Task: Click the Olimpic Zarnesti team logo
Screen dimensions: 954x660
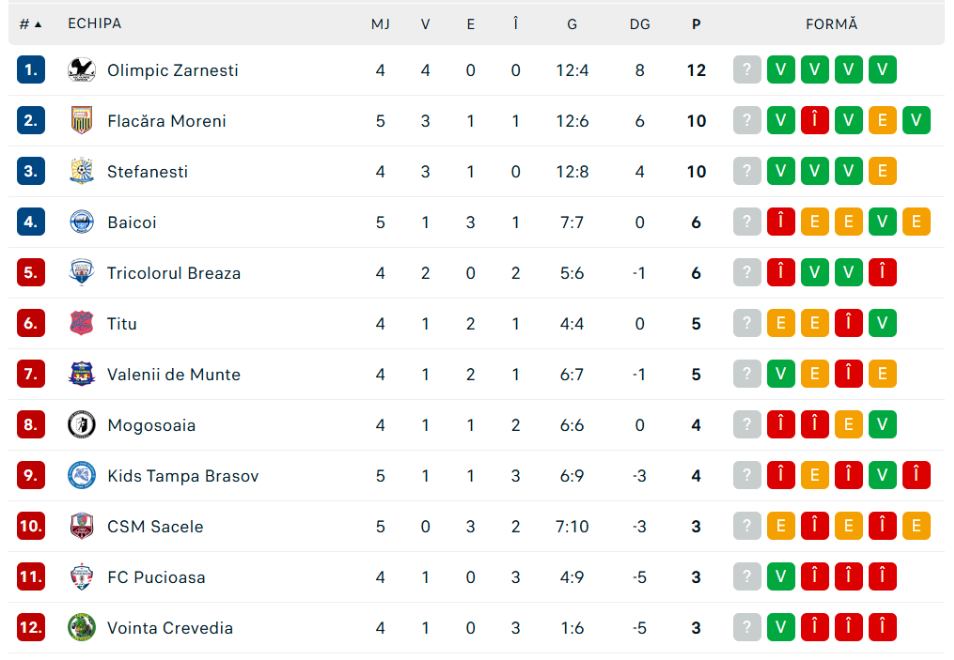Action: click(x=82, y=70)
